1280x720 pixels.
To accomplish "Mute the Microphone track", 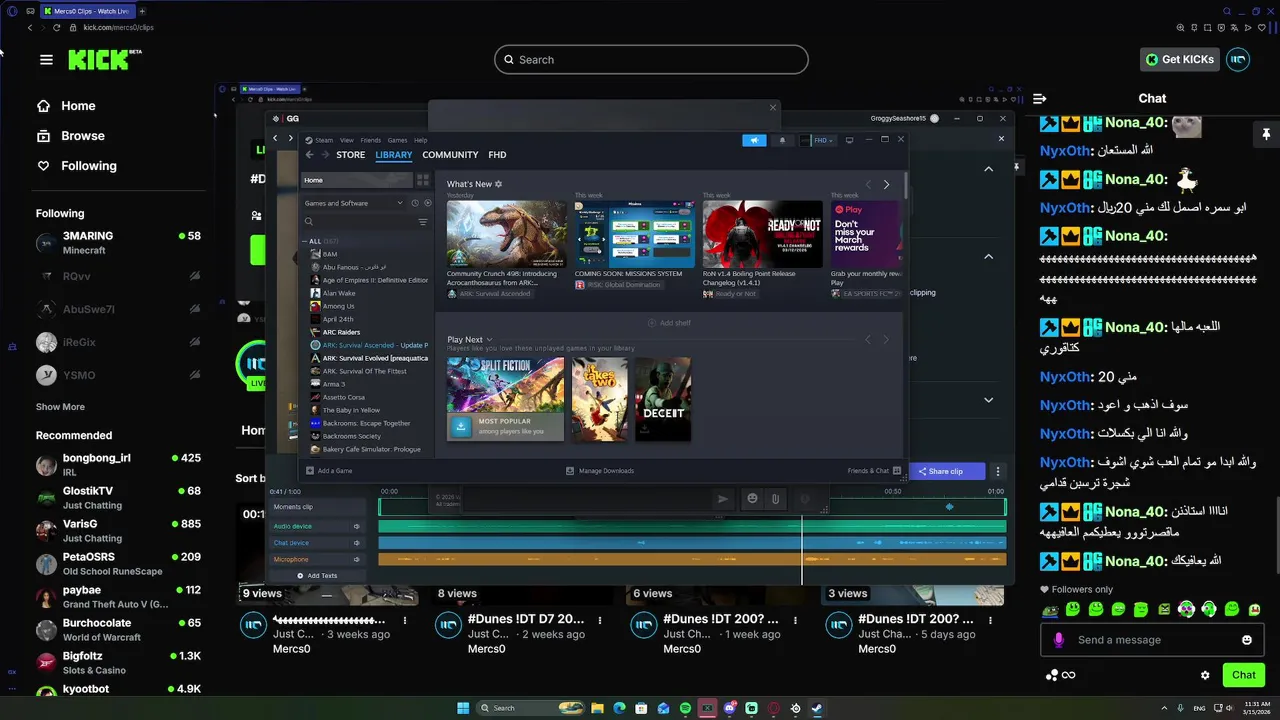I will point(356,559).
